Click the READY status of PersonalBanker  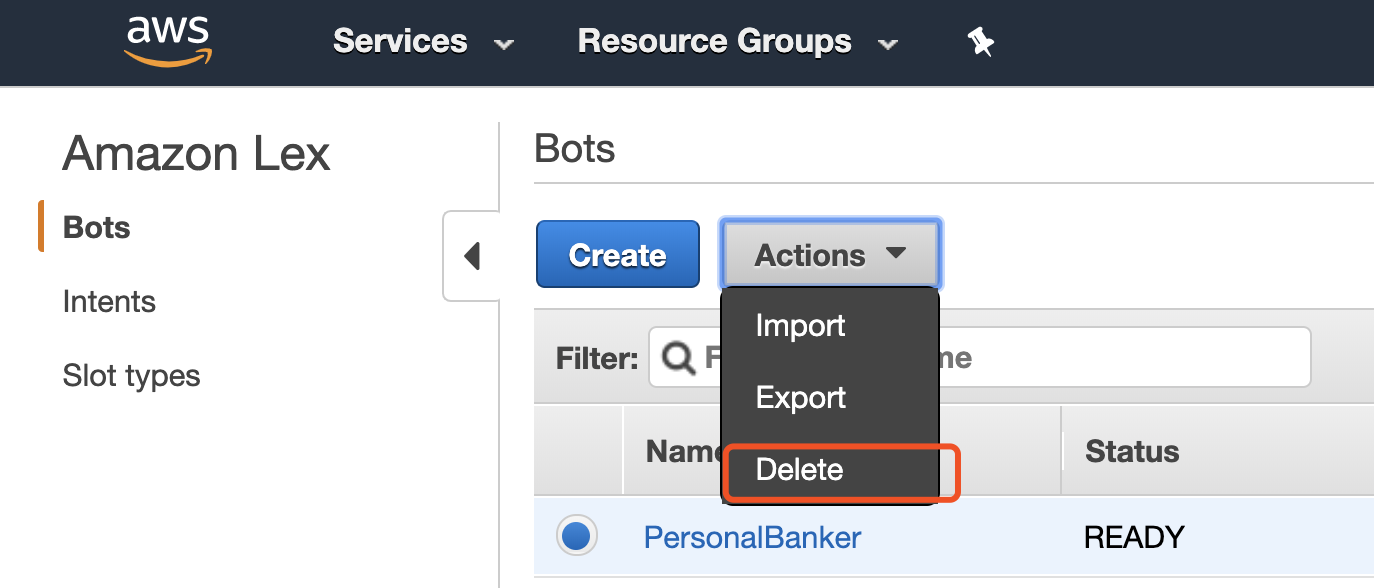click(x=1134, y=537)
